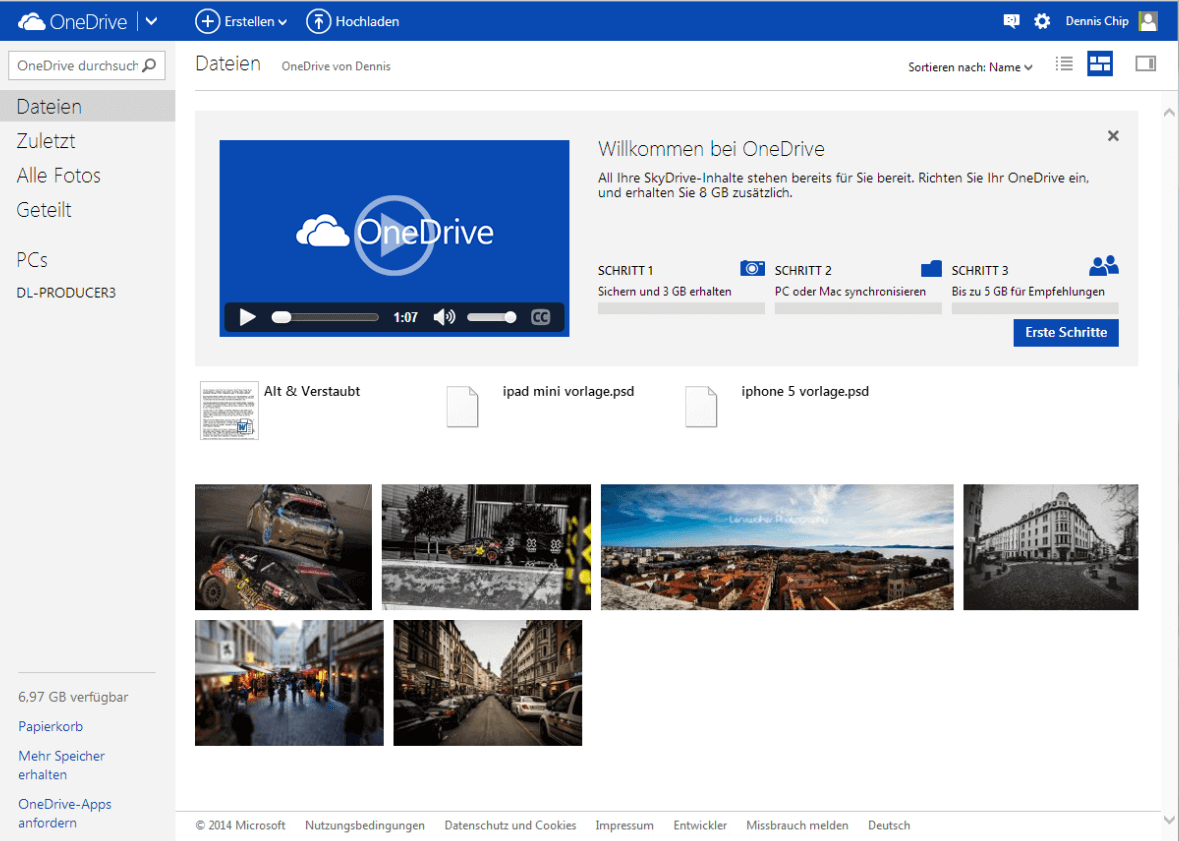This screenshot has height=841, width=1179.
Task: Toggle the details pane open
Action: (x=1144, y=63)
